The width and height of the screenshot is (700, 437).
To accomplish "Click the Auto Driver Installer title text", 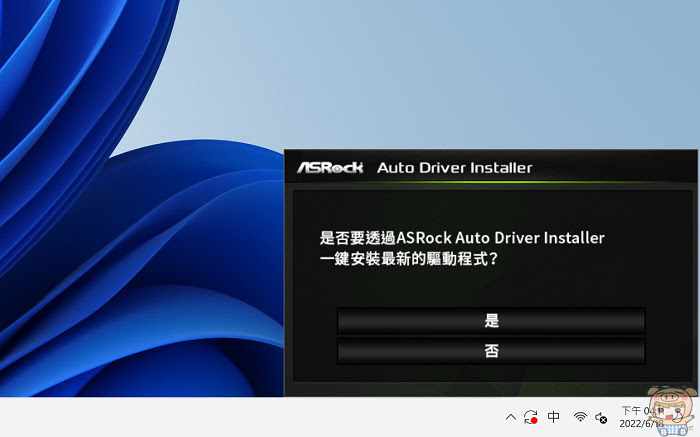I will 454,168.
